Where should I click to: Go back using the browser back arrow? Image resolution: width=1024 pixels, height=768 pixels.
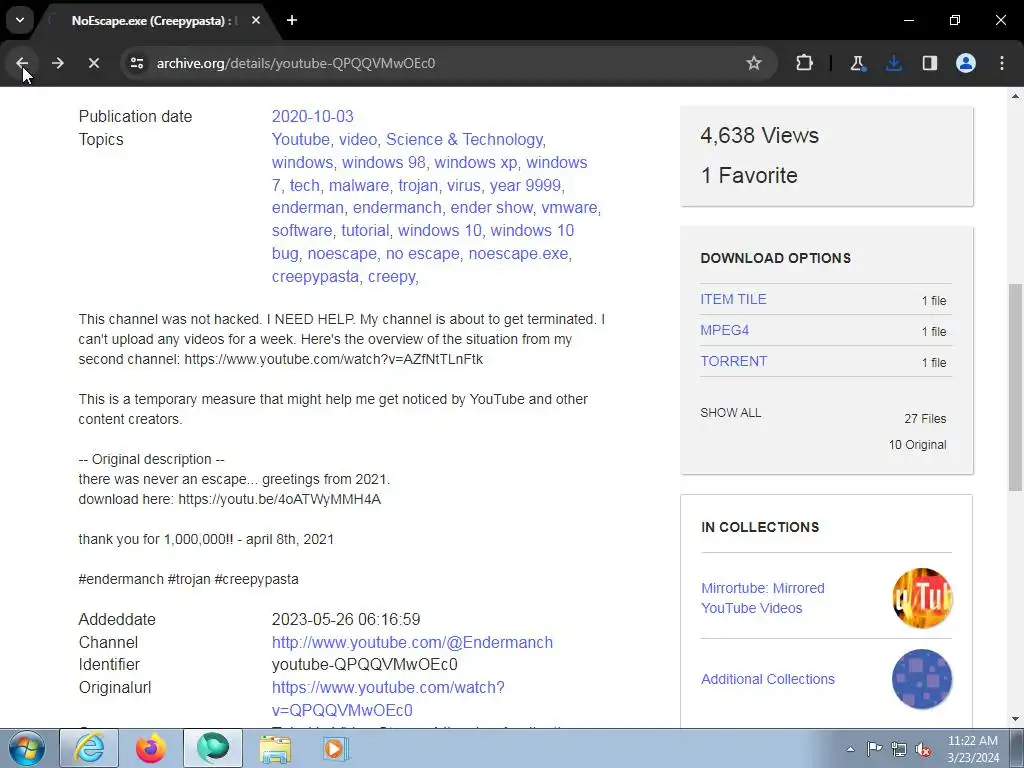[x=22, y=63]
